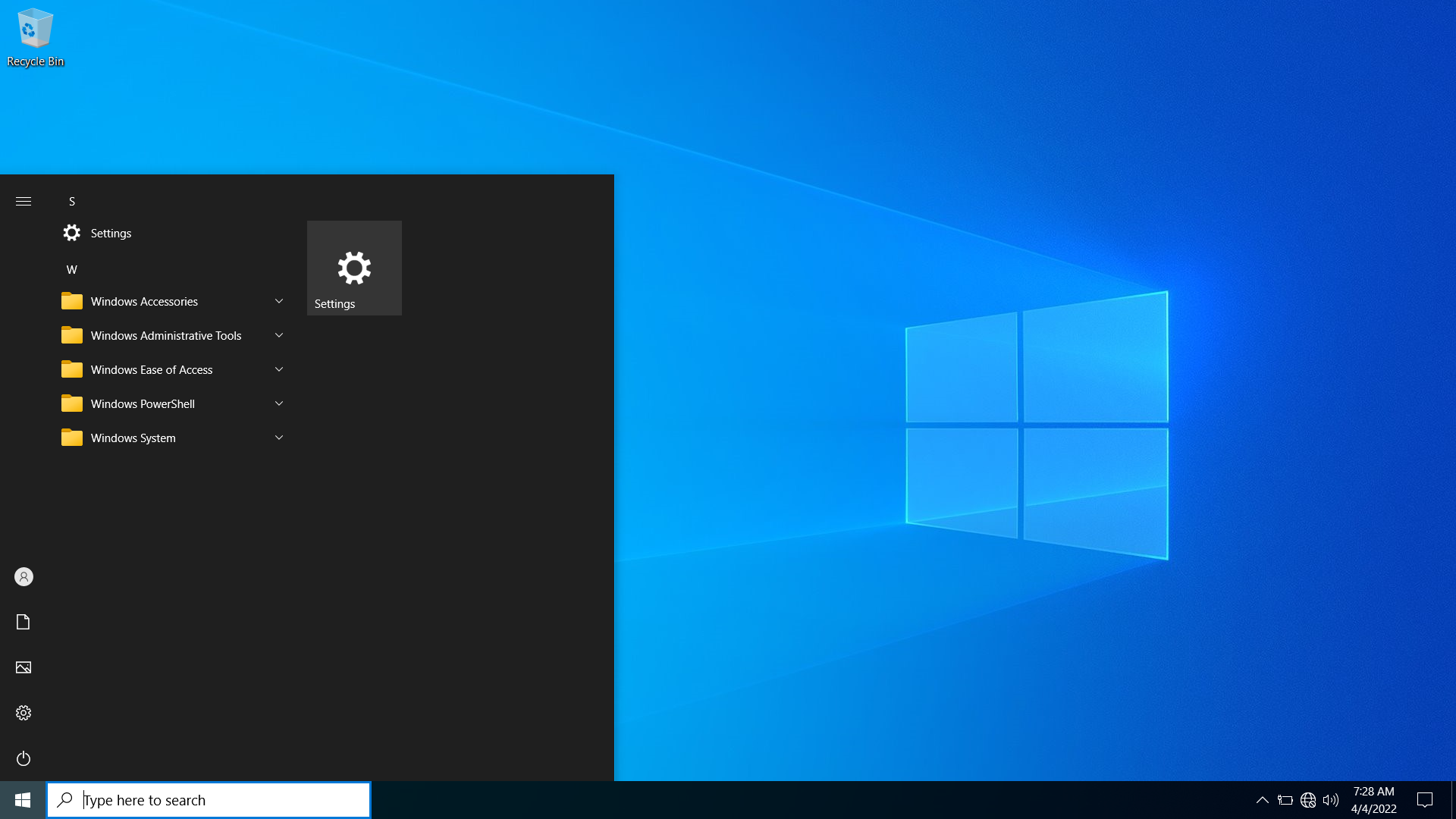Click the Start button on taskbar
1456x819 pixels.
22,800
